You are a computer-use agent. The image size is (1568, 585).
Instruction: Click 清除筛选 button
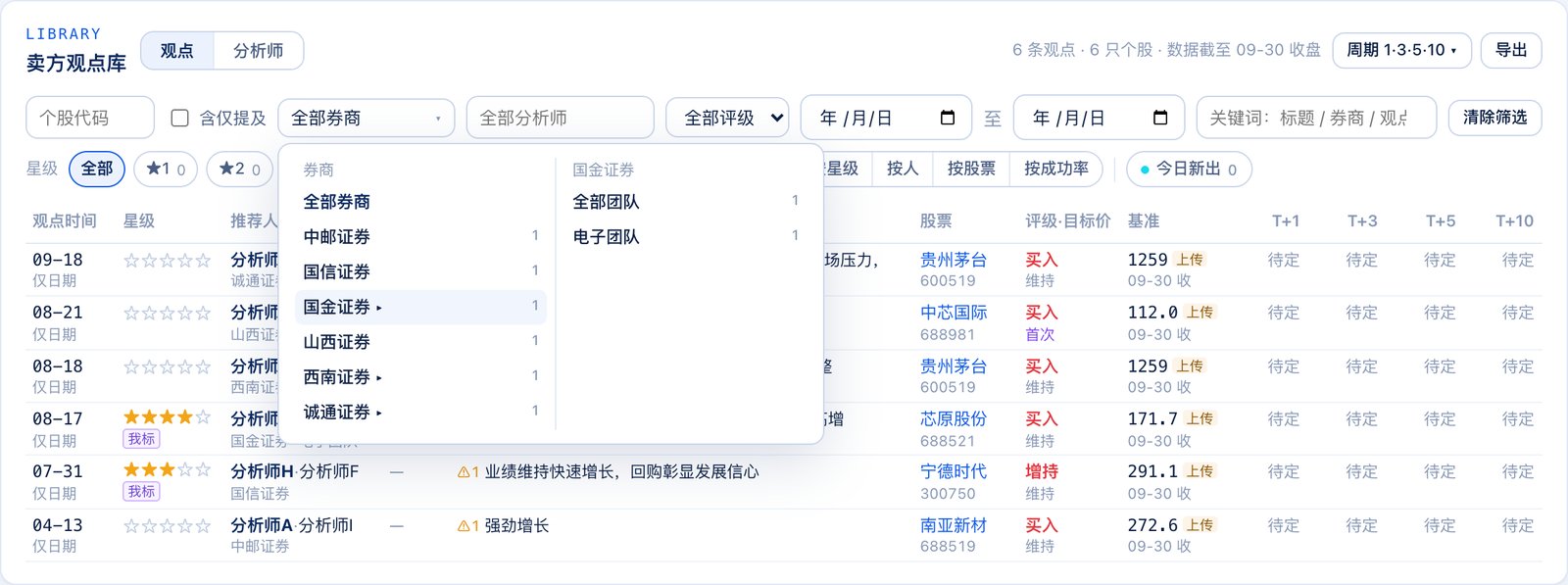click(1494, 118)
